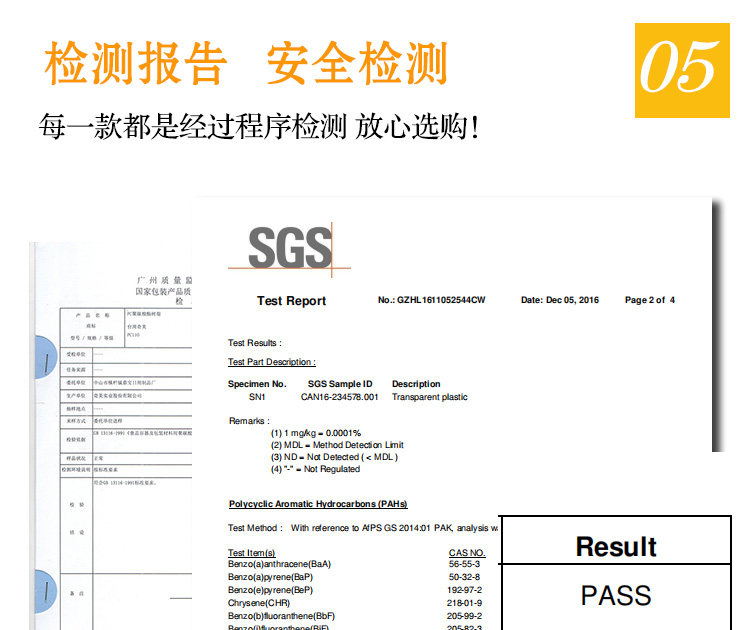Click report number GZHL1611052544CW
This screenshot has width=750, height=630.
click(441, 300)
